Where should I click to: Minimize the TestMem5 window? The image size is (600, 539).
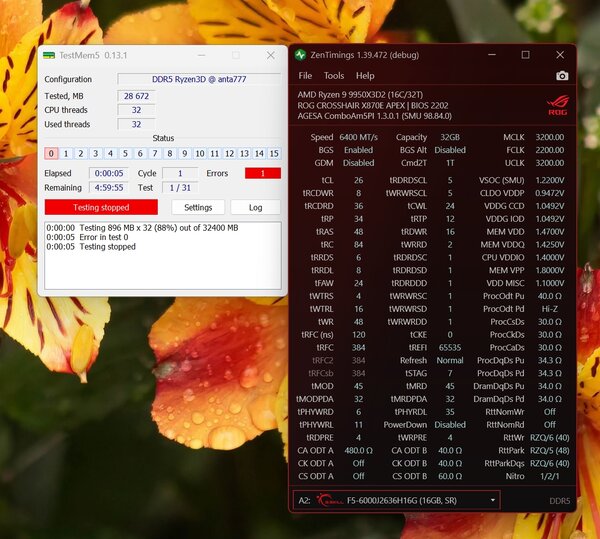pos(202,55)
